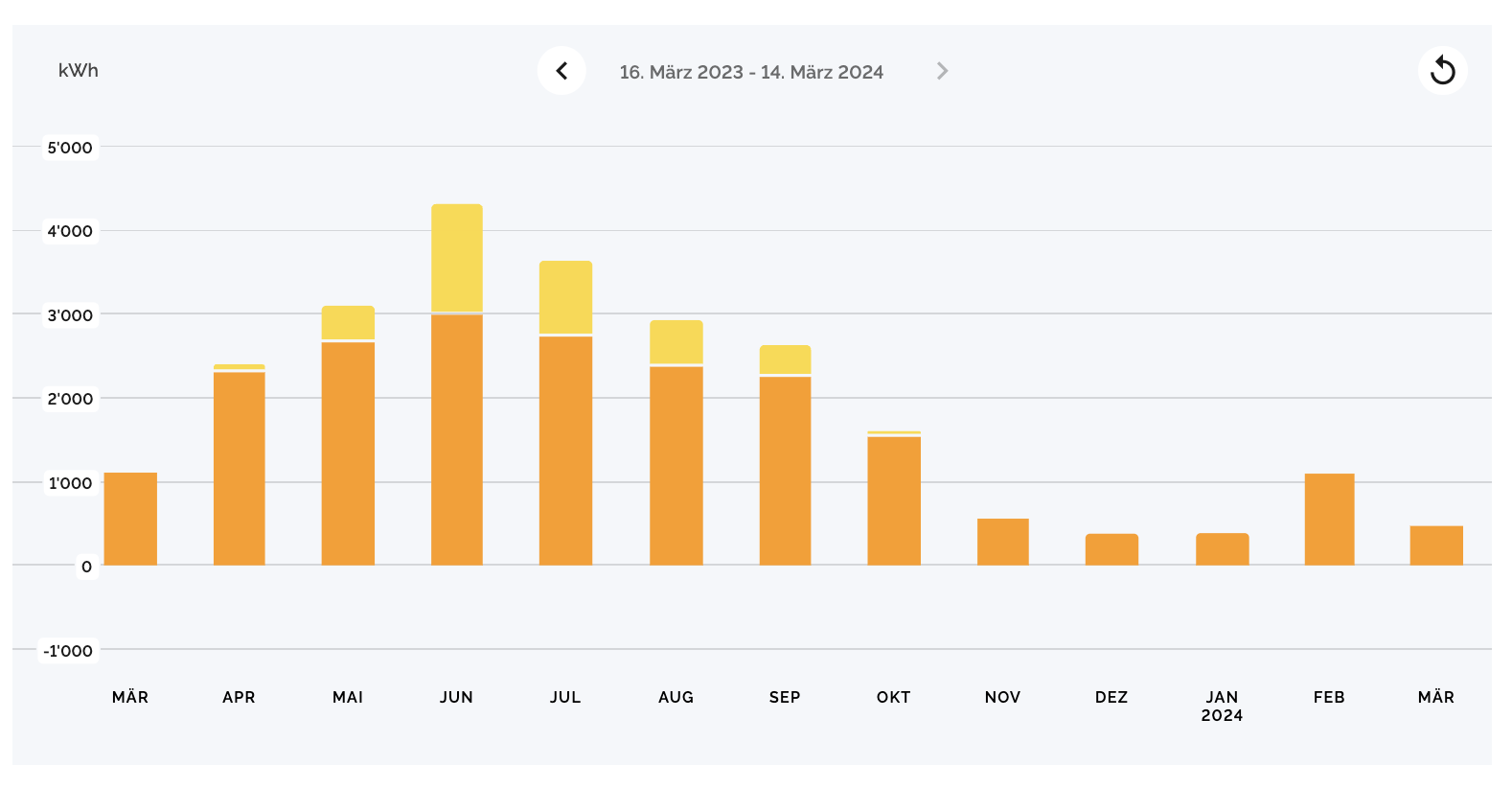This screenshot has height=788, width=1512.
Task: Click the NOV bar
Action: click(x=1002, y=542)
